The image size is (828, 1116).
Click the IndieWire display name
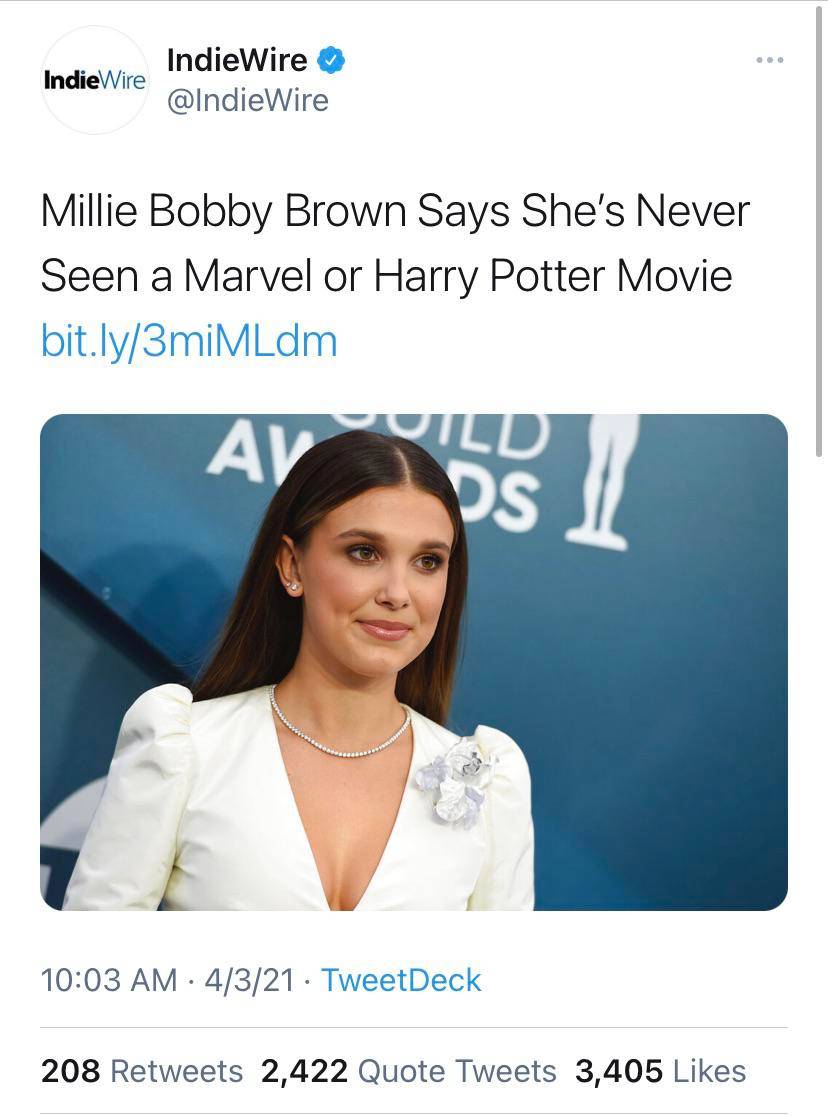[237, 61]
